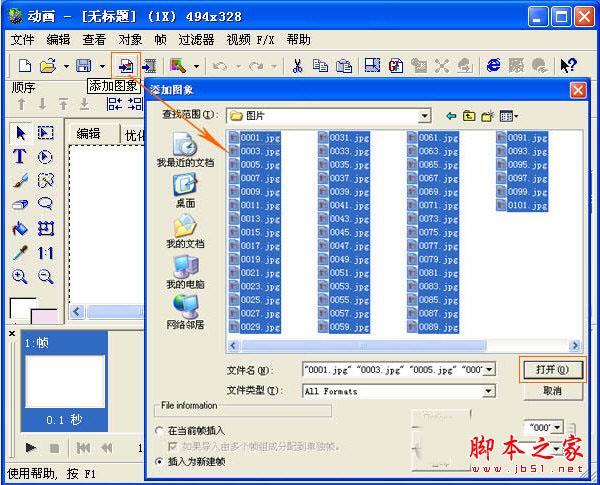
Task: Select the insert as new frame option
Action: pos(159,462)
